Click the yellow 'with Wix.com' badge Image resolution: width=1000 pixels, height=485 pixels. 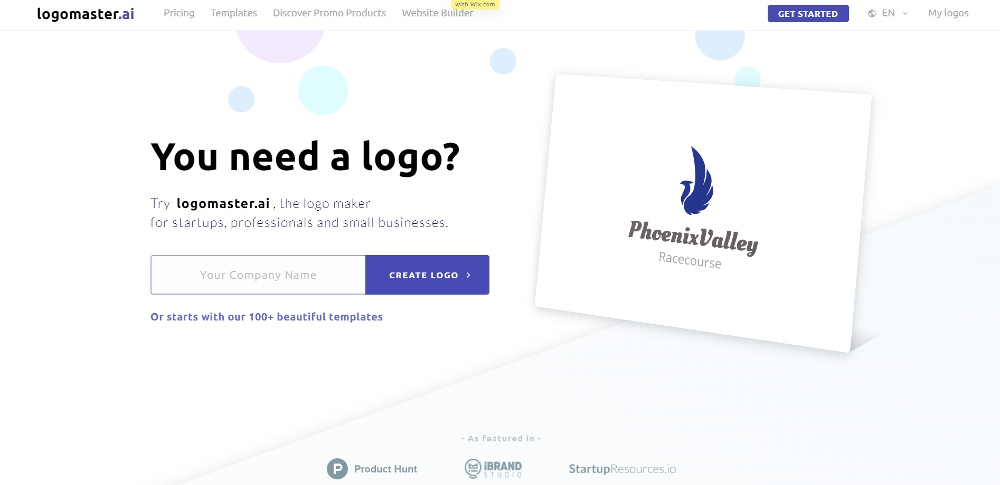[x=475, y=4]
